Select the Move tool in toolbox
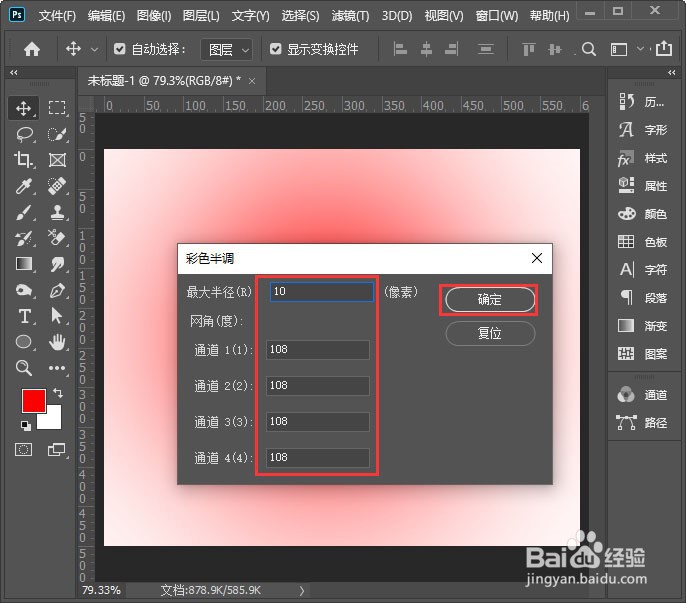Image resolution: width=686 pixels, height=603 pixels. click(x=24, y=108)
